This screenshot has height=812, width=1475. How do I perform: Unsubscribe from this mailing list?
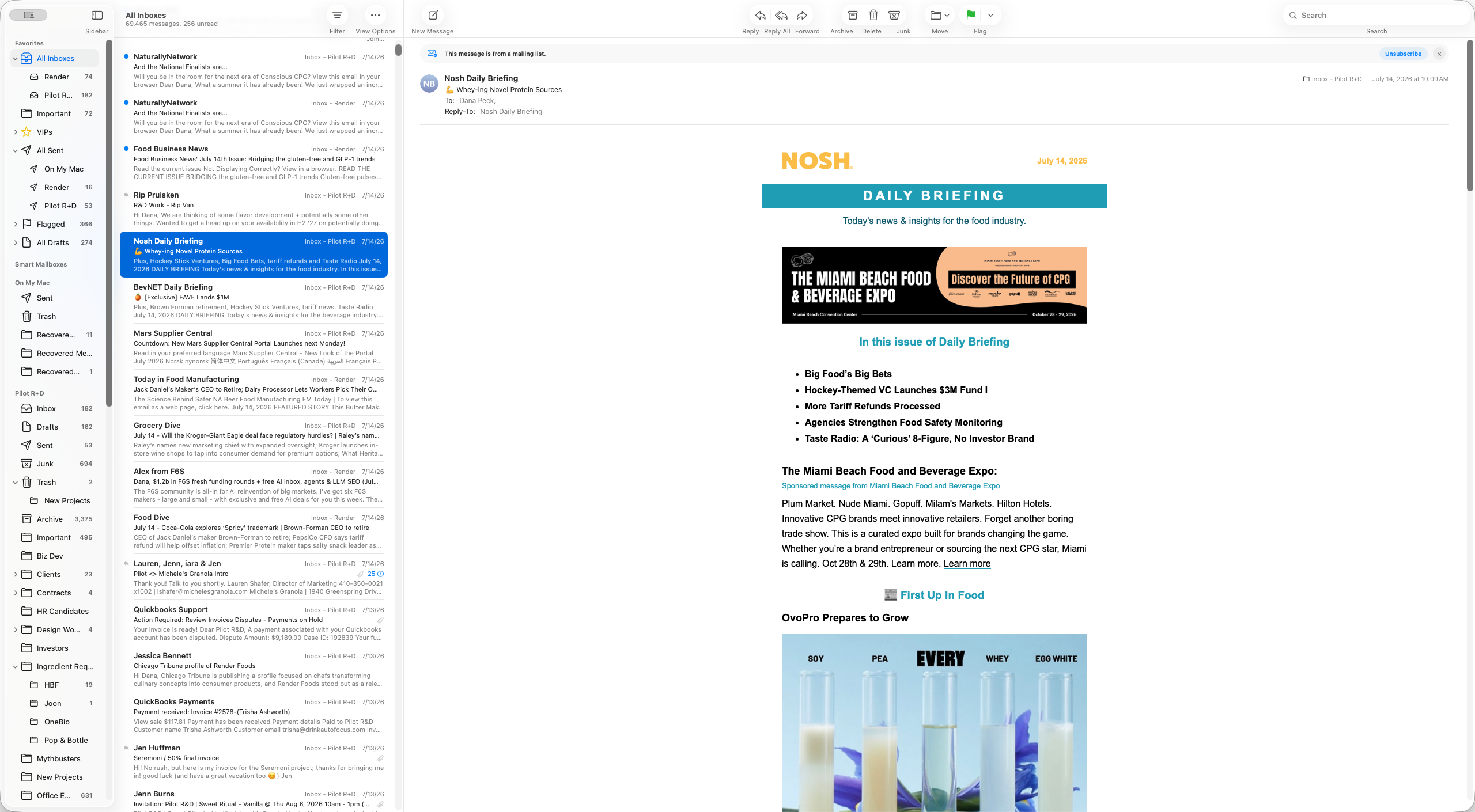pos(1403,54)
